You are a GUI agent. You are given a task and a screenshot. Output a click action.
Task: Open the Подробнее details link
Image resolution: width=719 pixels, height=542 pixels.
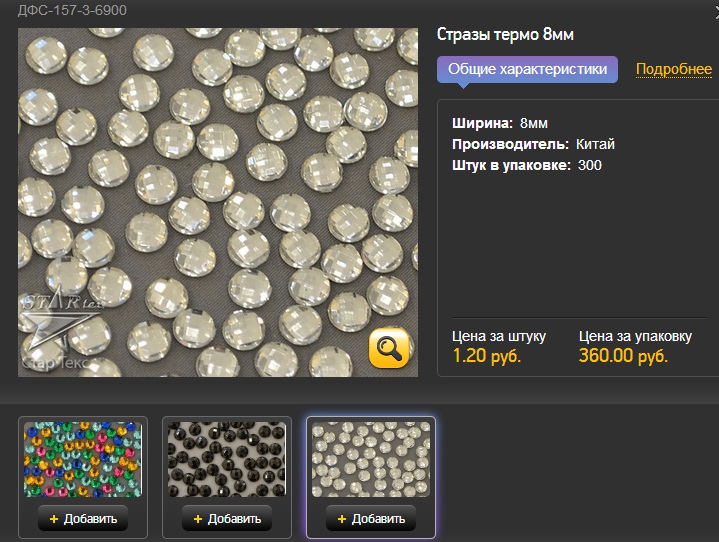coord(673,69)
